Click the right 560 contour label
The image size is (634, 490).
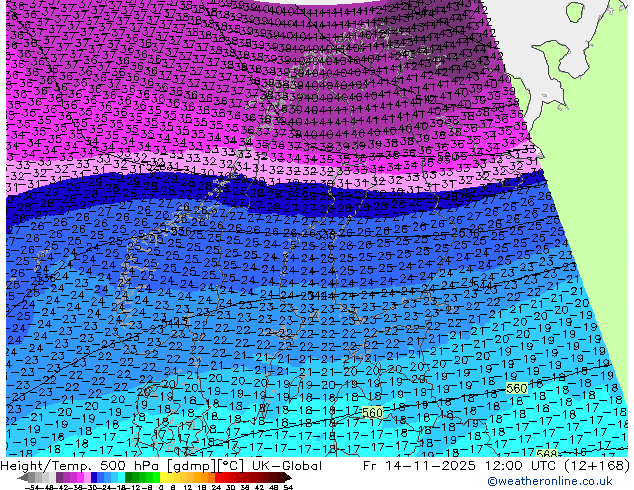click(x=516, y=388)
